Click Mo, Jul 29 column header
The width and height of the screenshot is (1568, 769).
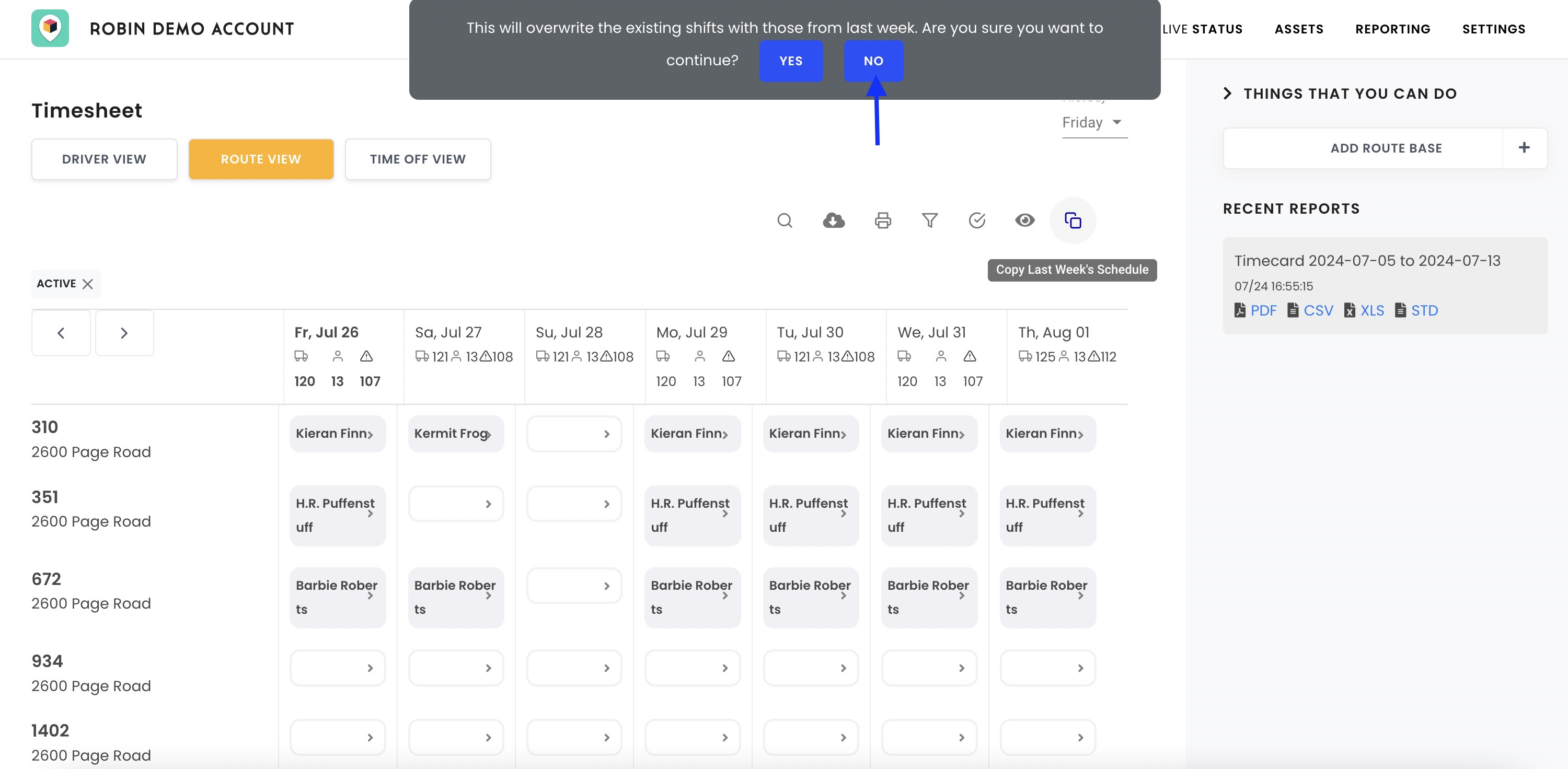(x=691, y=332)
